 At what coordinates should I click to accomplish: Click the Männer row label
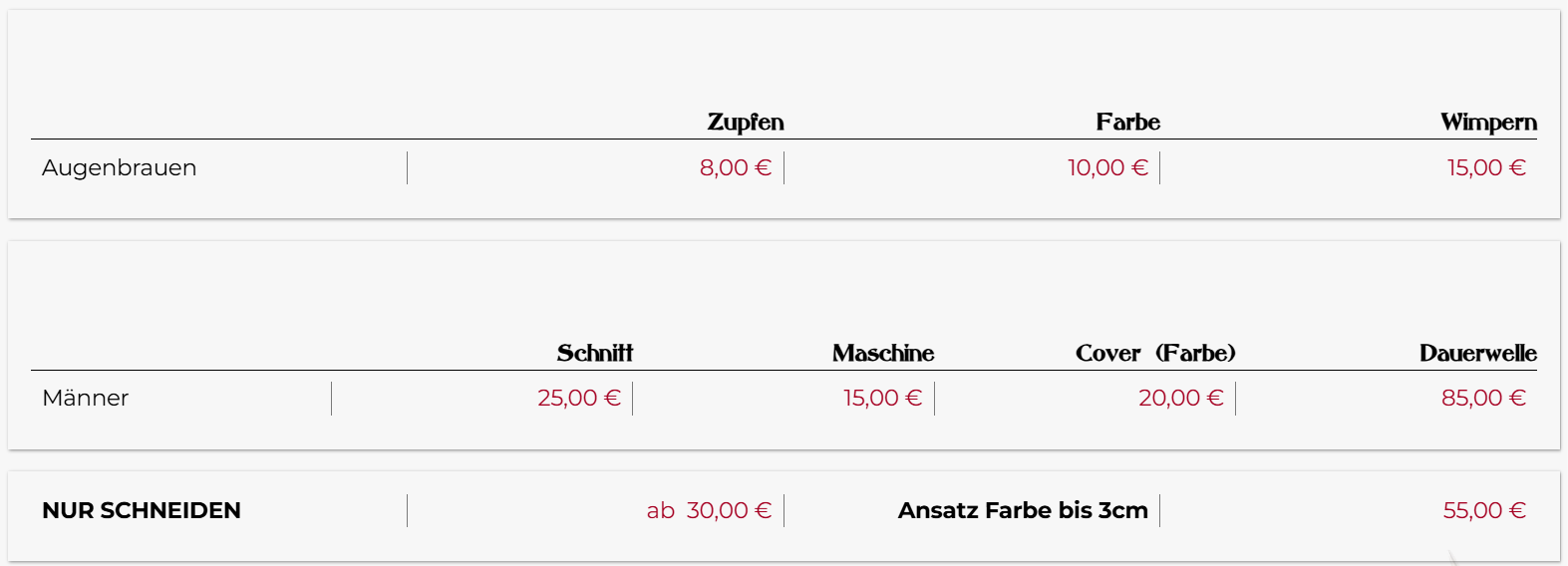(x=86, y=398)
